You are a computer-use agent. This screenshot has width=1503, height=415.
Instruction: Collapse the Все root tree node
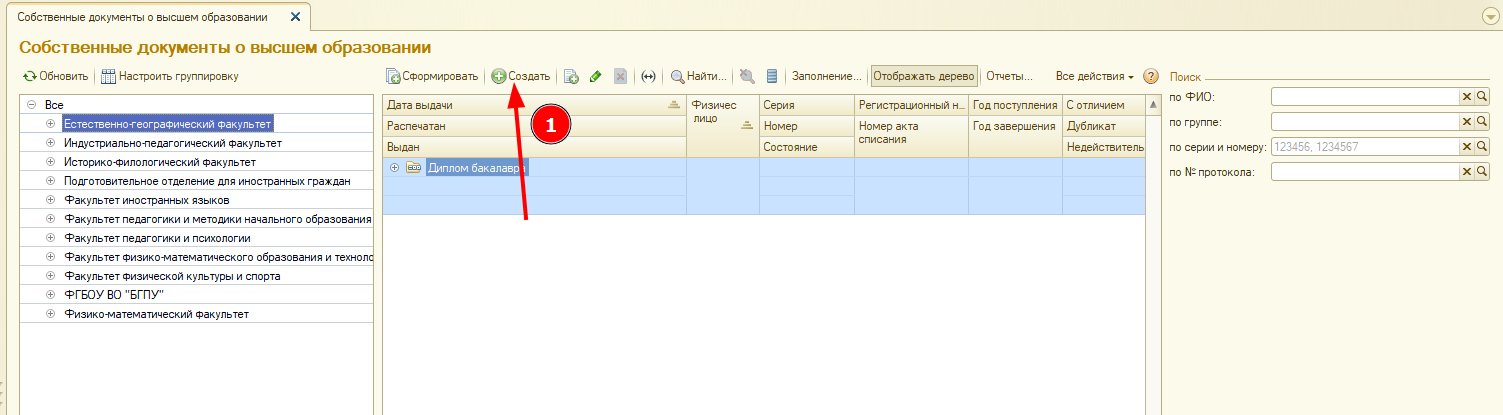tap(32, 104)
